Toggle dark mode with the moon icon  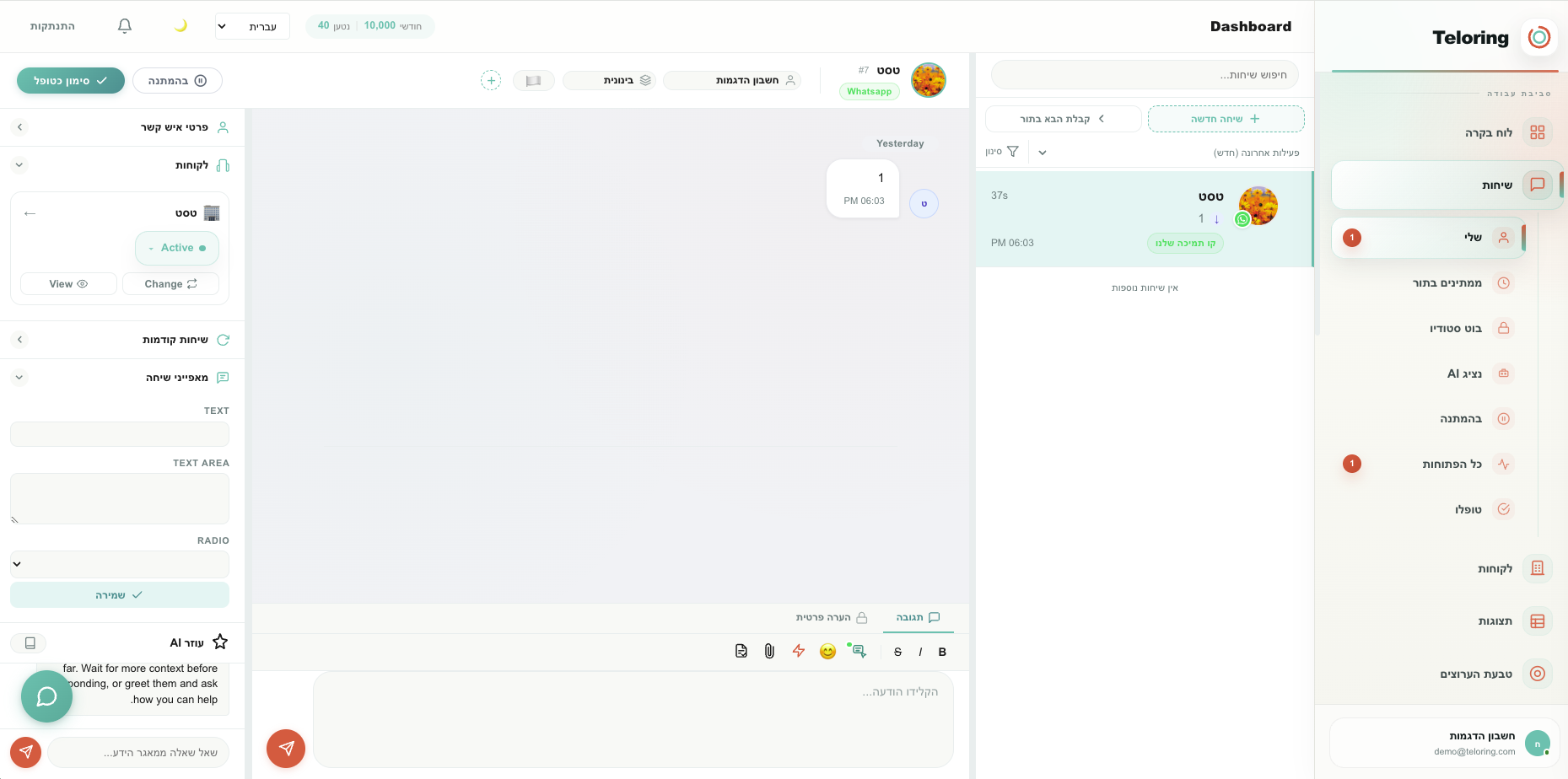tap(181, 26)
